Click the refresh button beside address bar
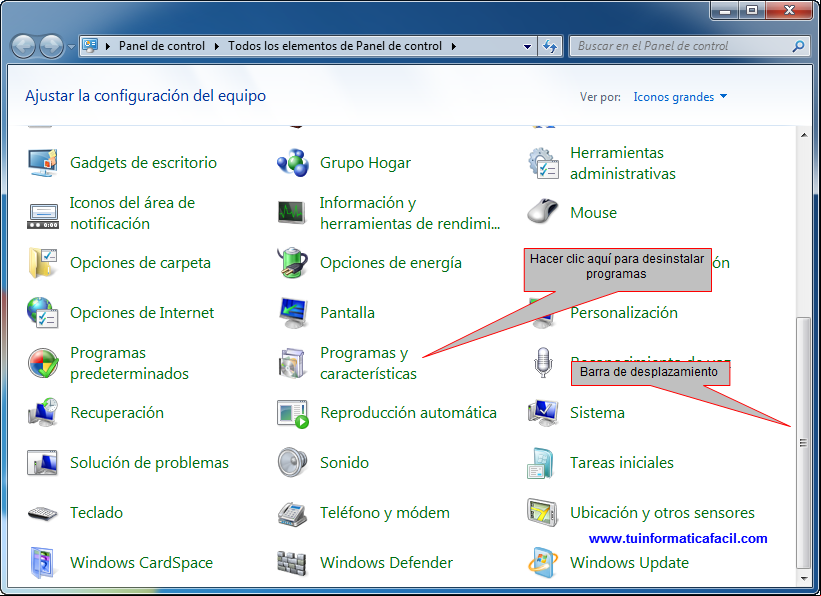The width and height of the screenshot is (821, 596). 550,46
